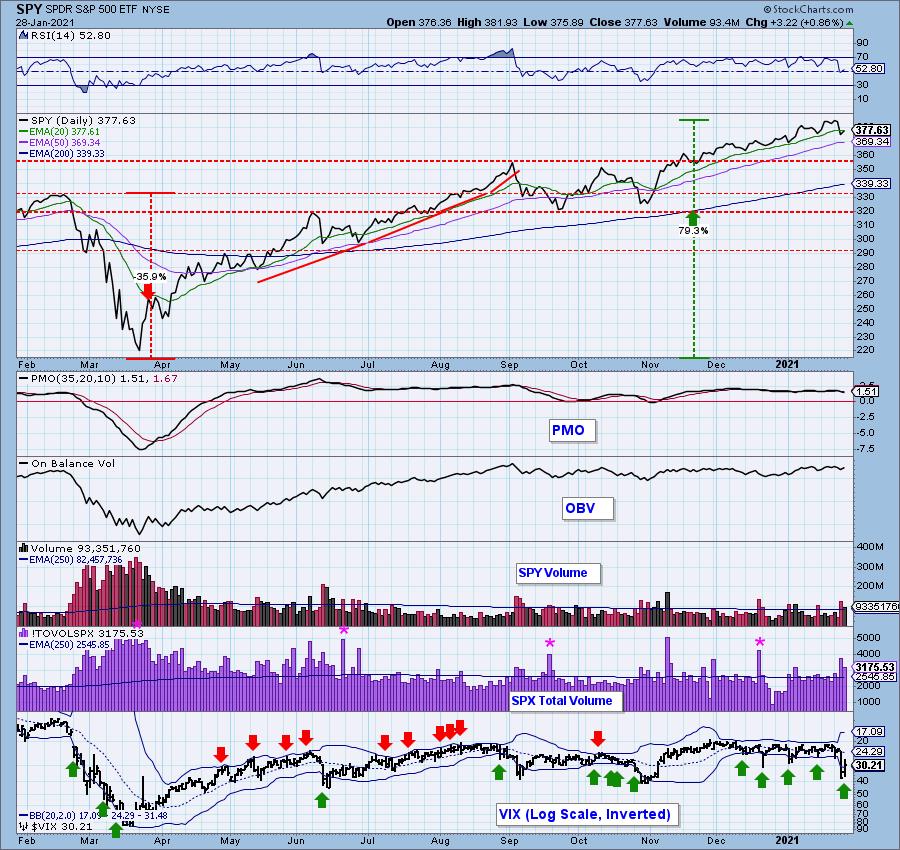Click the 1.51 PMO axis value tag
Screen dimensions: 900x850
[x=866, y=392]
